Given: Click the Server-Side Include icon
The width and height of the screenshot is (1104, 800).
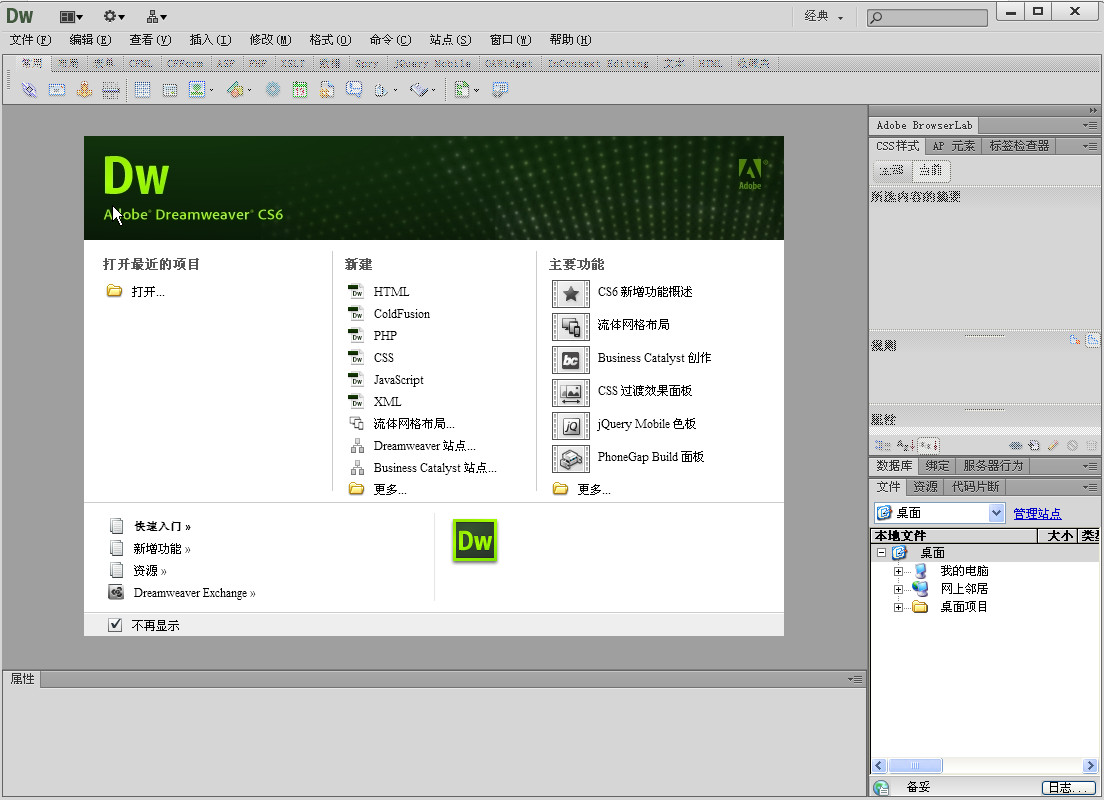Looking at the screenshot, I should click(x=327, y=89).
